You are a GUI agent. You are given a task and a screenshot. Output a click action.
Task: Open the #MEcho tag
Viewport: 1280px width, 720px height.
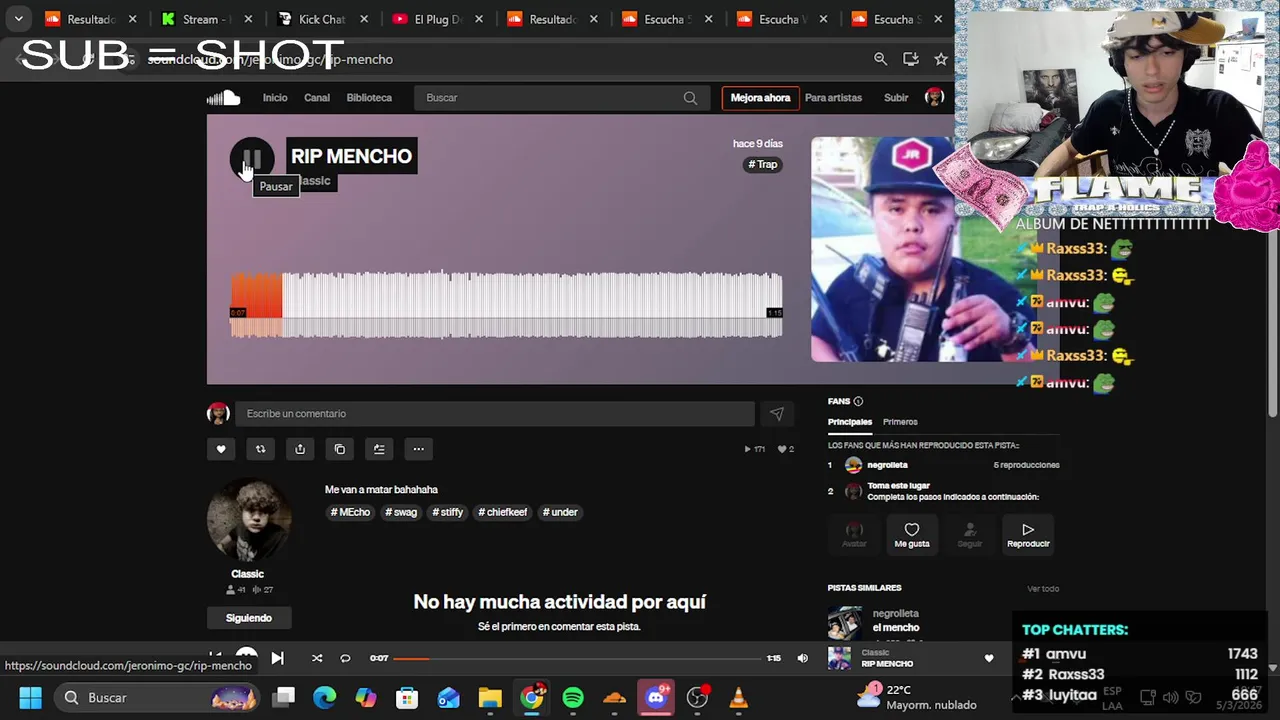point(351,512)
